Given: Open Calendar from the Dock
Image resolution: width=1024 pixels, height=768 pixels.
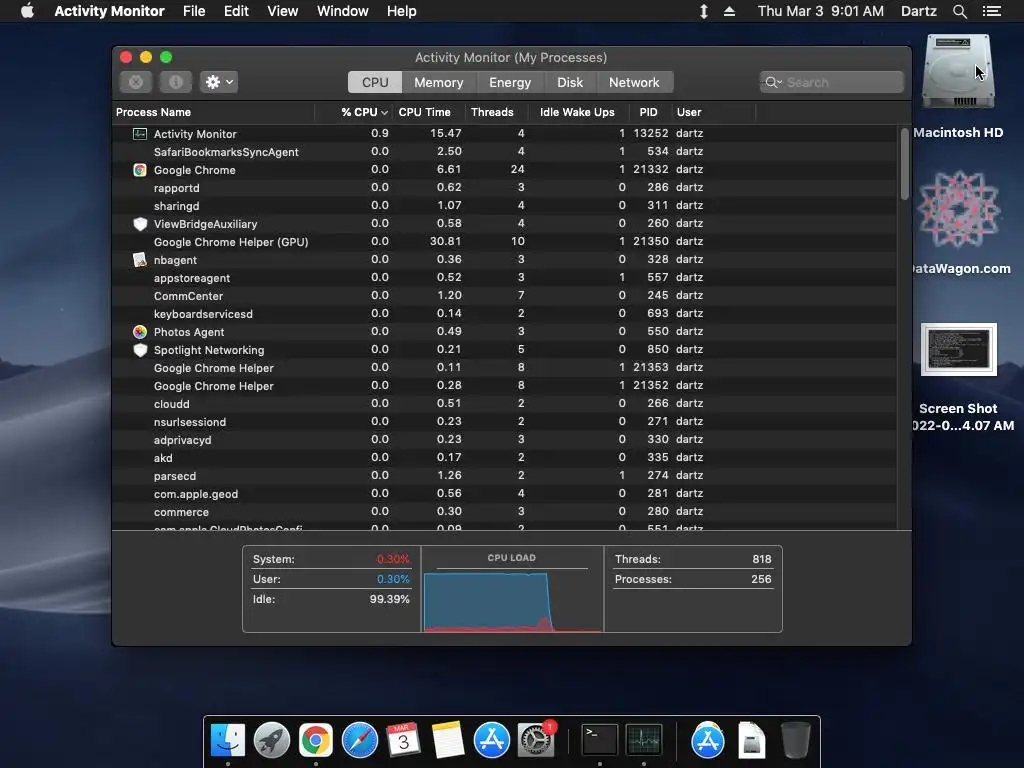Looking at the screenshot, I should (x=404, y=740).
